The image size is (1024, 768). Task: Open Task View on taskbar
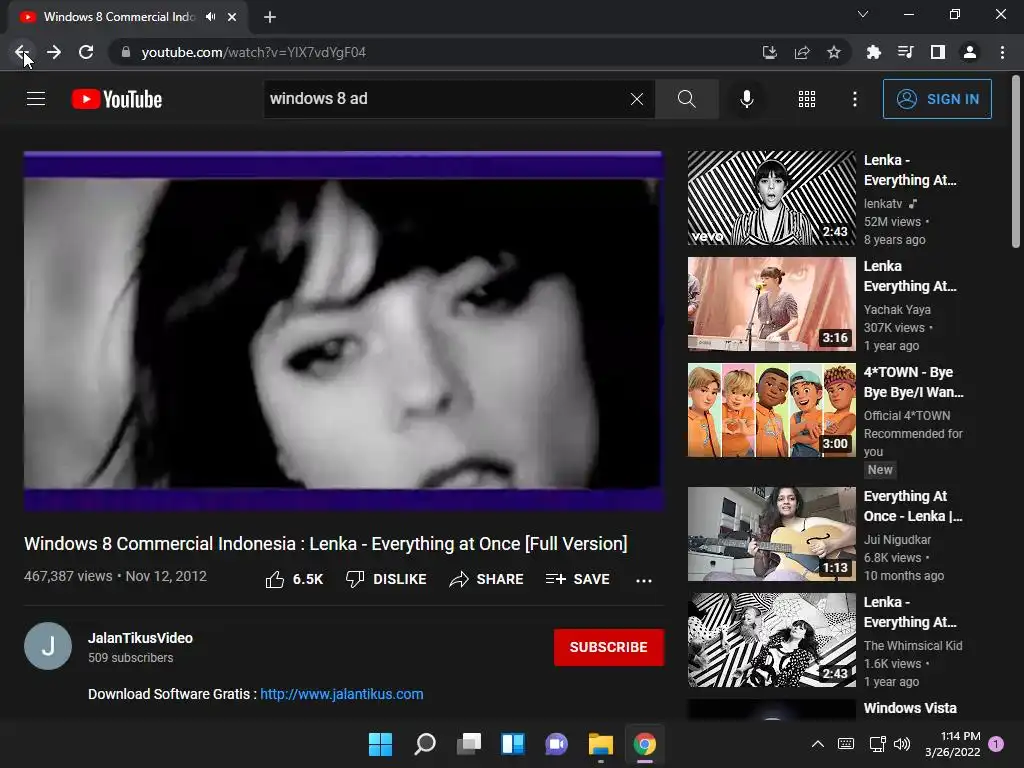[x=468, y=744]
